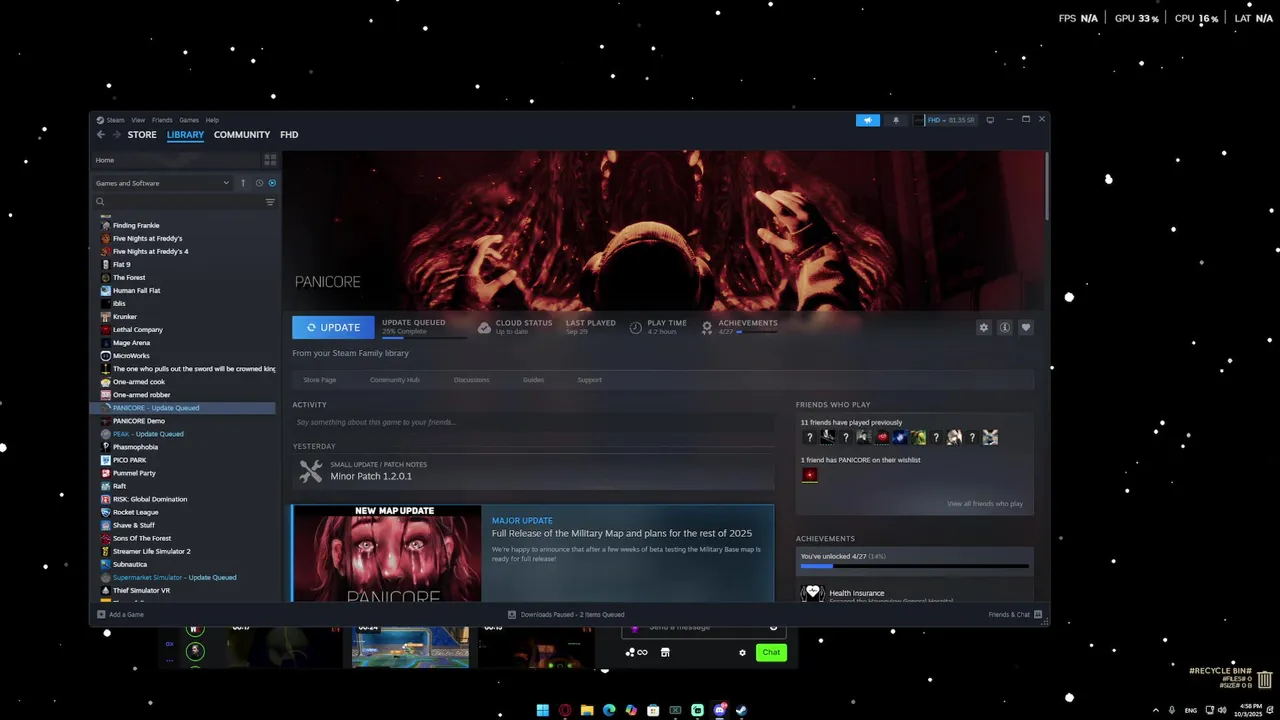This screenshot has height=720, width=1280.
Task: Open Discord icon on the taskbar
Action: (x=719, y=710)
